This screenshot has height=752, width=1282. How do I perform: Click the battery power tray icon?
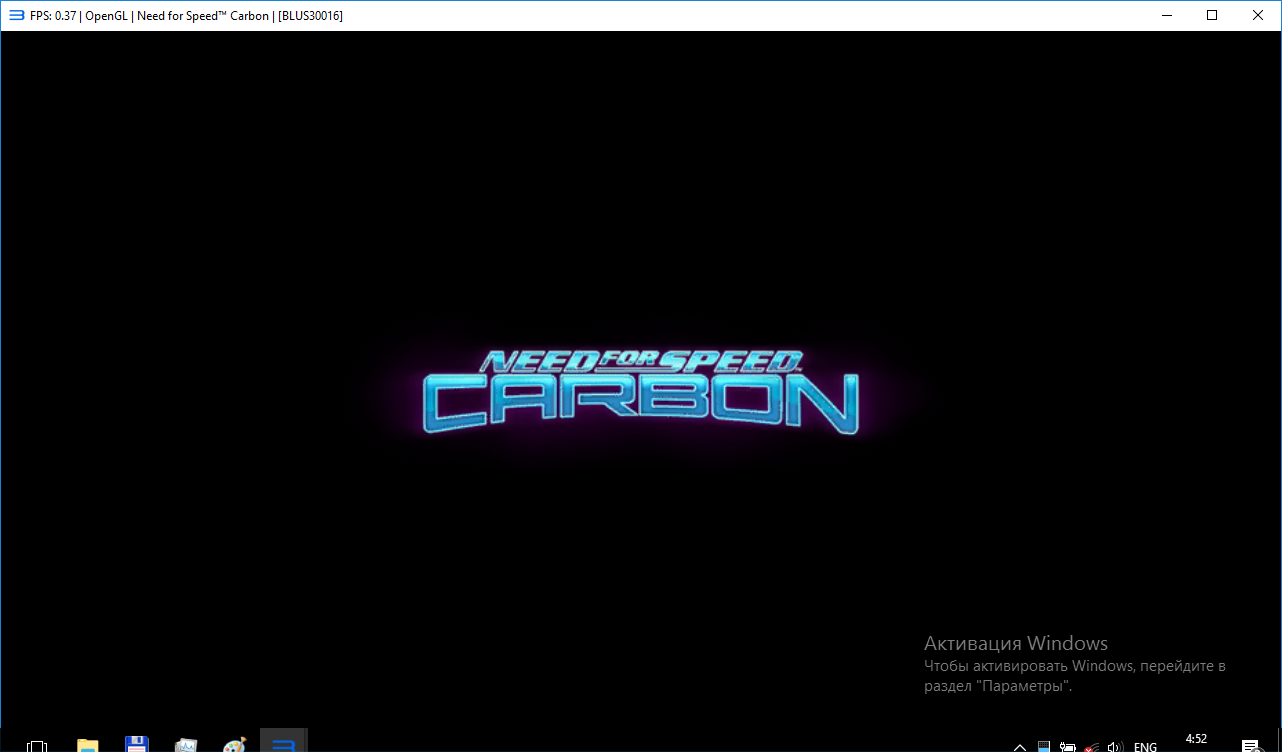(1068, 746)
